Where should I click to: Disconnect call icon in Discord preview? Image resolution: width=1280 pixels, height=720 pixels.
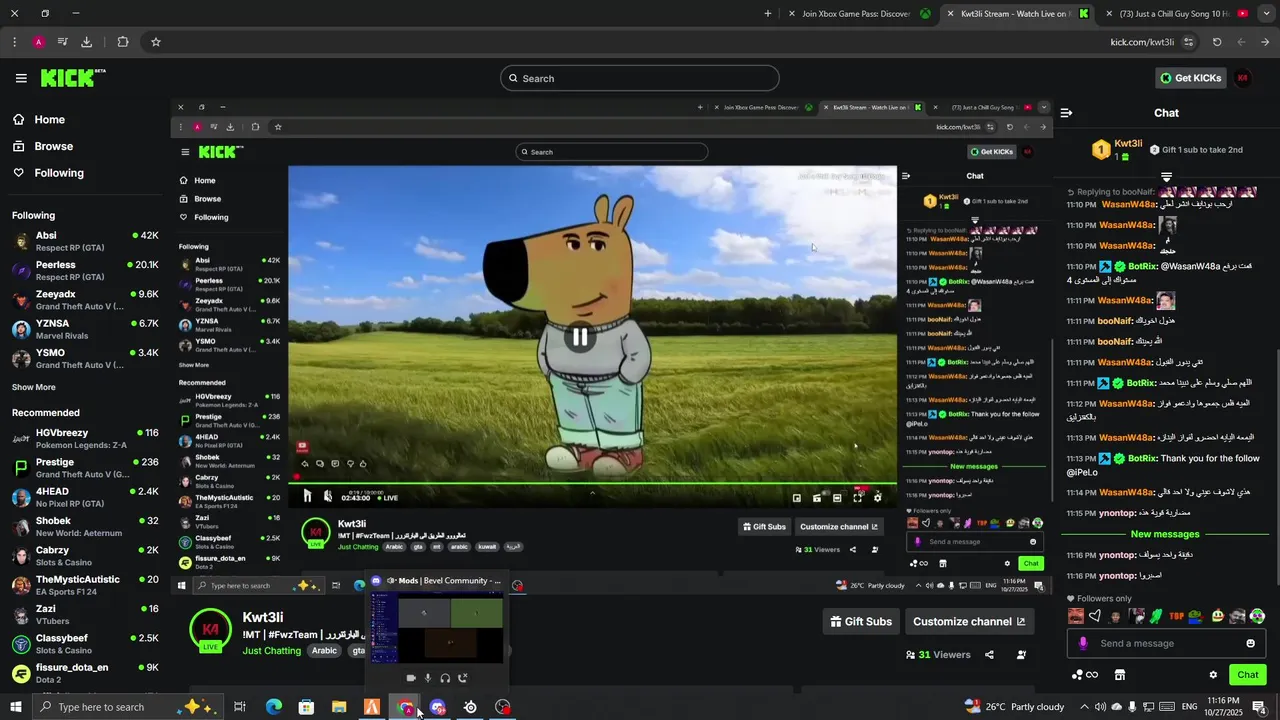pos(463,678)
